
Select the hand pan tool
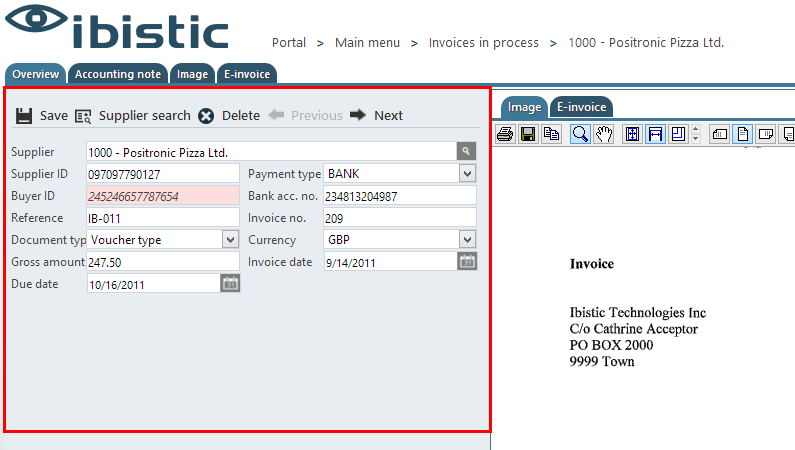coord(604,134)
